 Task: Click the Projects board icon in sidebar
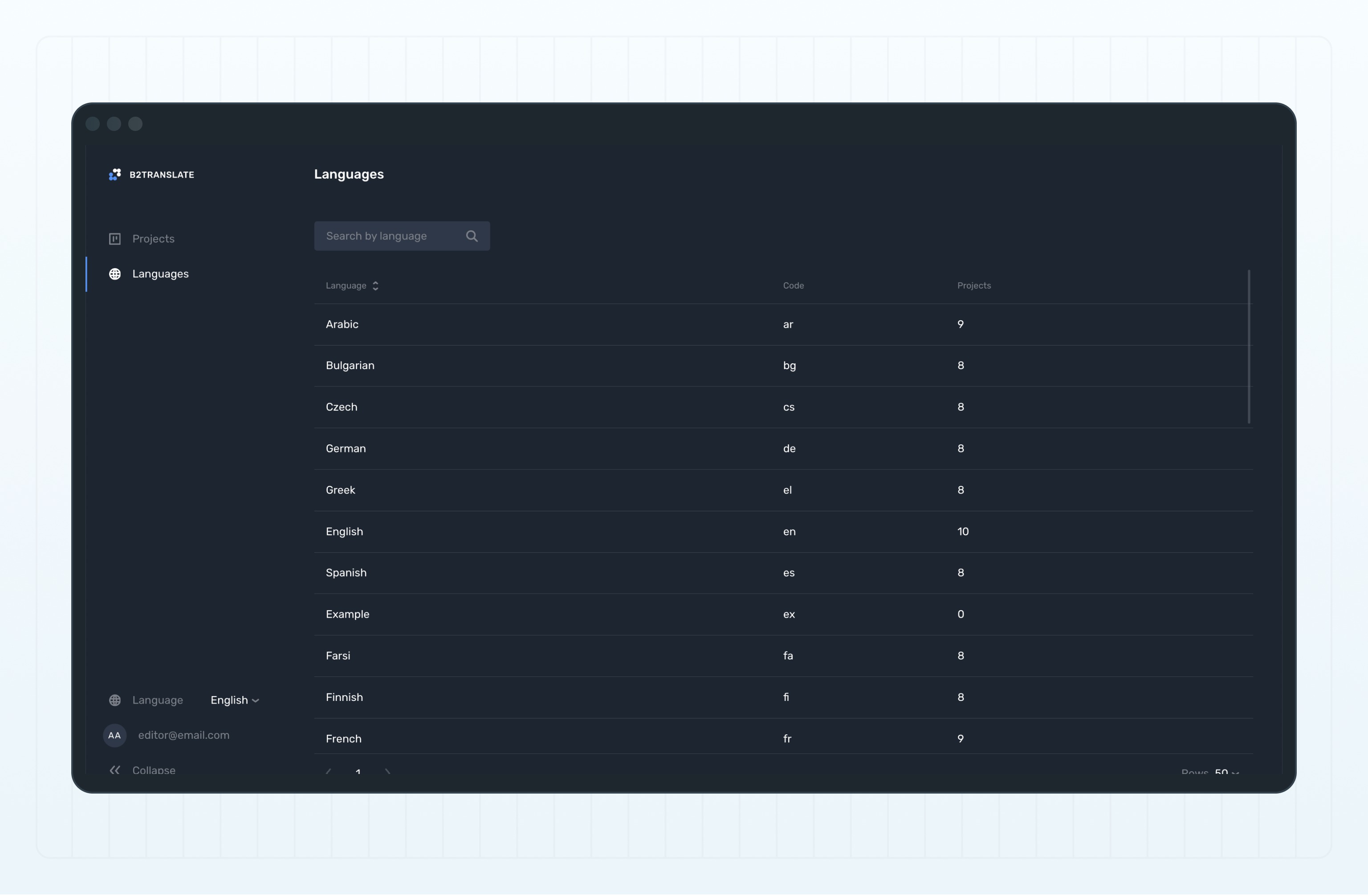tap(115, 239)
